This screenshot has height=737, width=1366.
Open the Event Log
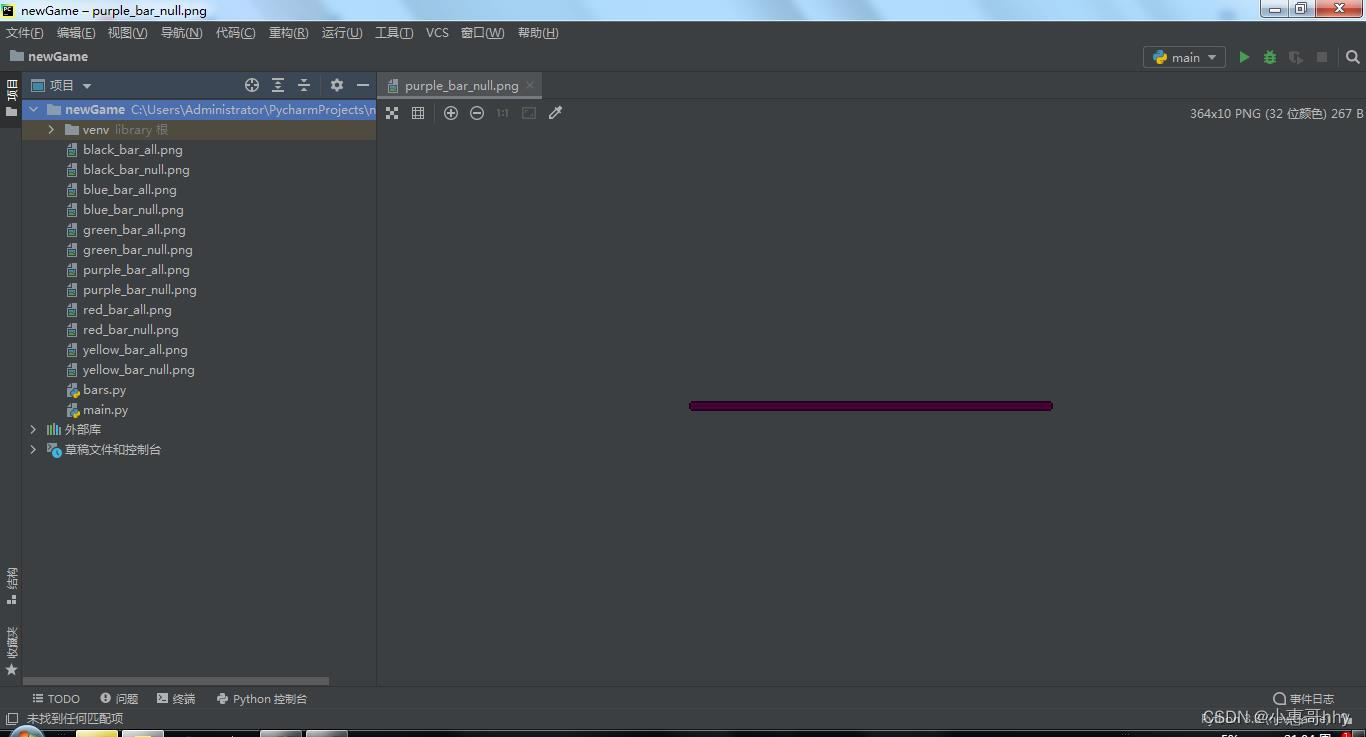coord(1304,699)
